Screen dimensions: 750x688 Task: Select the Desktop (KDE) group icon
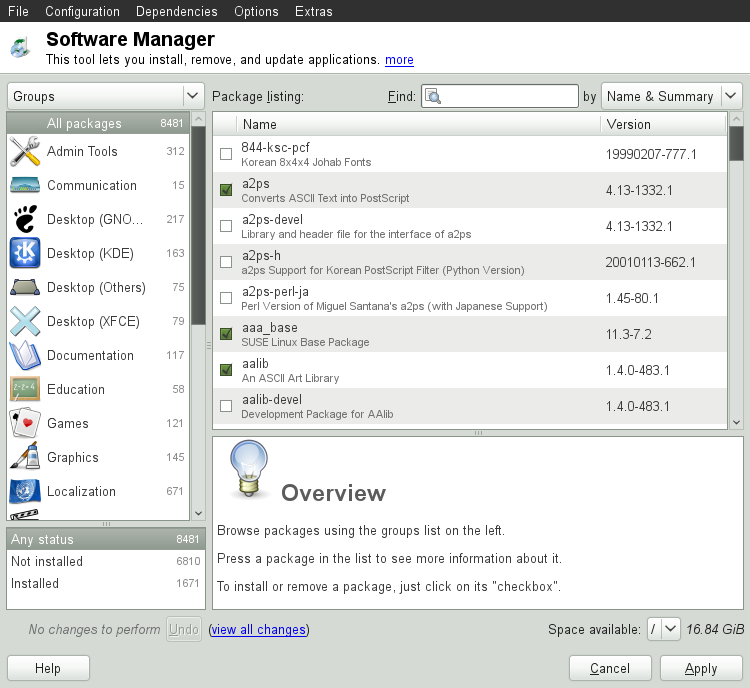pos(24,254)
